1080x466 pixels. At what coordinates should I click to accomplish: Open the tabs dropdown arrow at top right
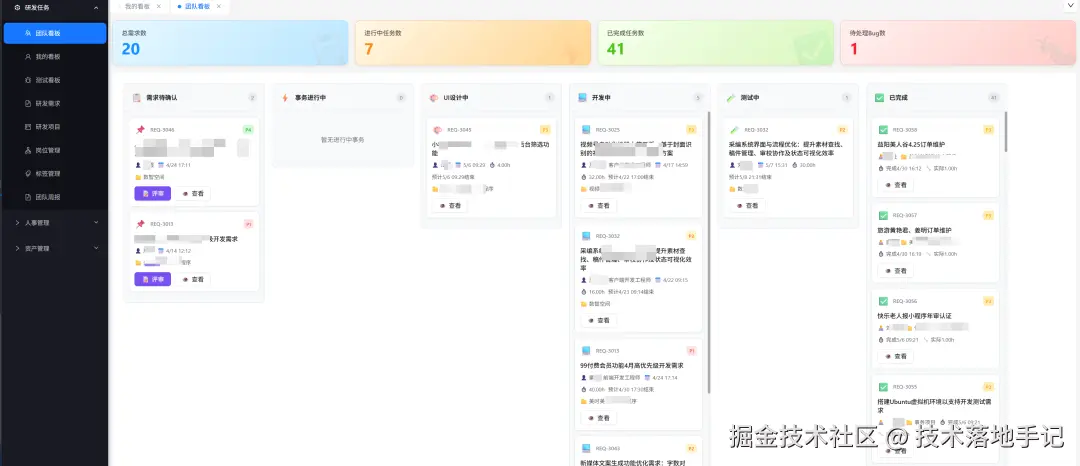(1069, 6)
